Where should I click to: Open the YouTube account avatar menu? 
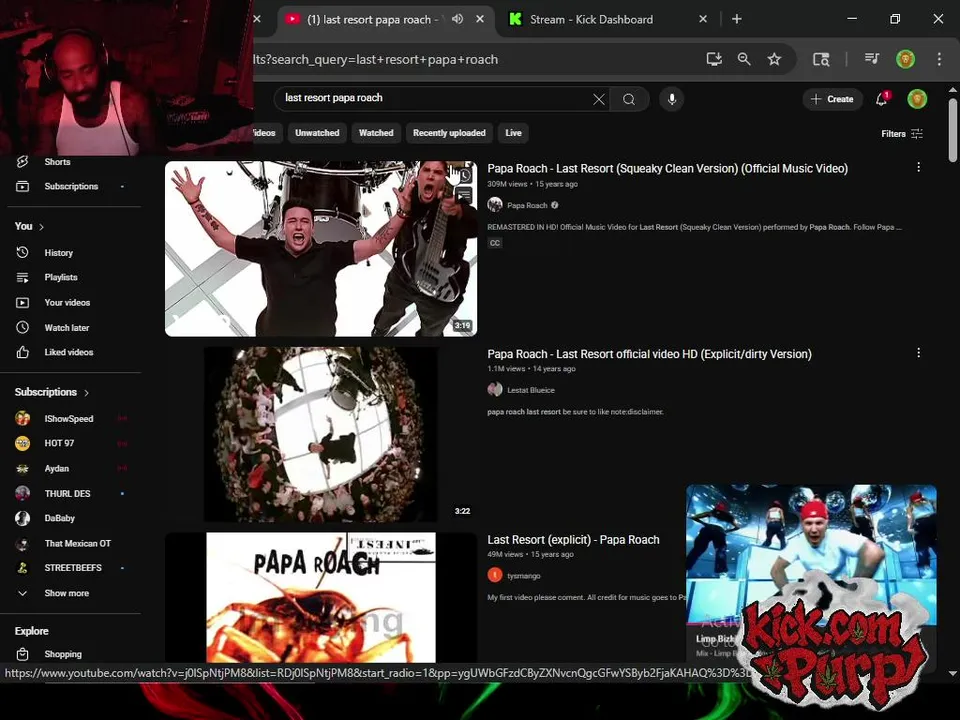pyautogui.click(x=917, y=99)
